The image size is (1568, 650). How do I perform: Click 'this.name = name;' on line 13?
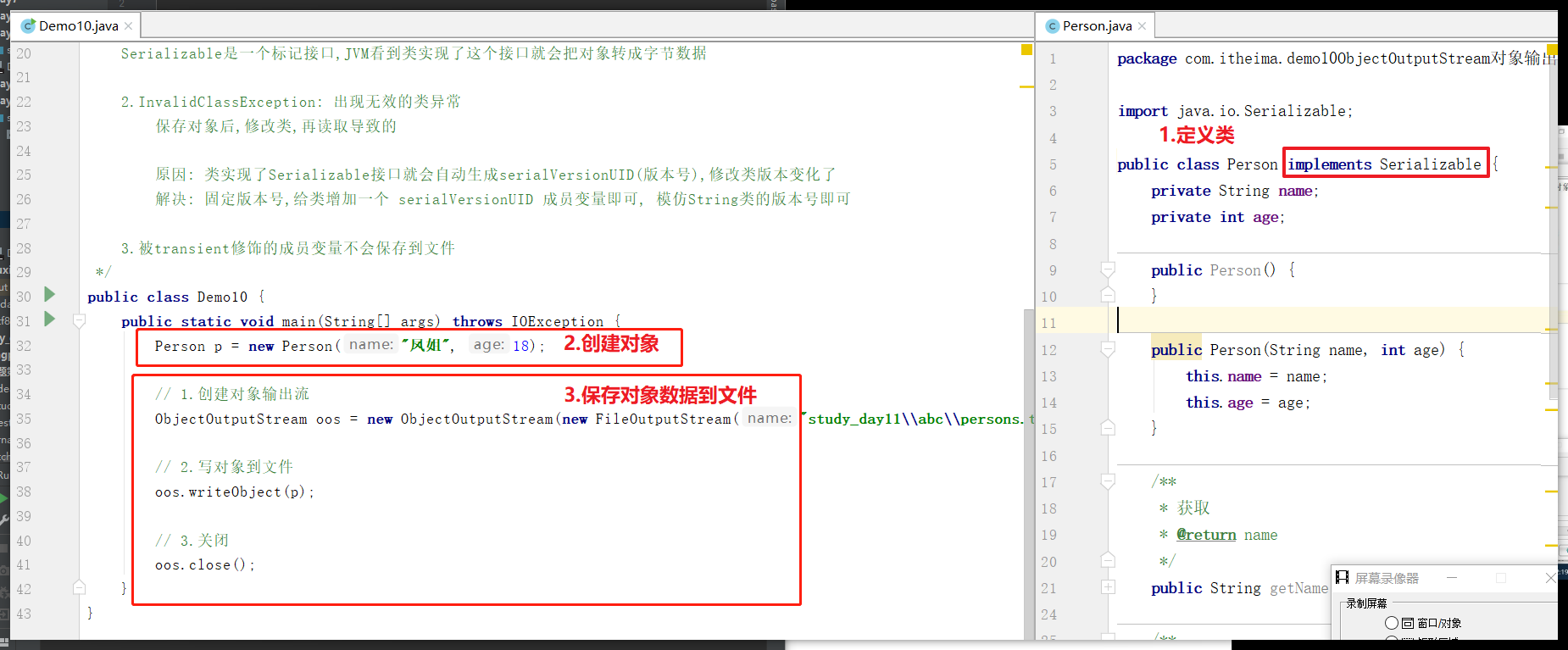[x=1256, y=376]
